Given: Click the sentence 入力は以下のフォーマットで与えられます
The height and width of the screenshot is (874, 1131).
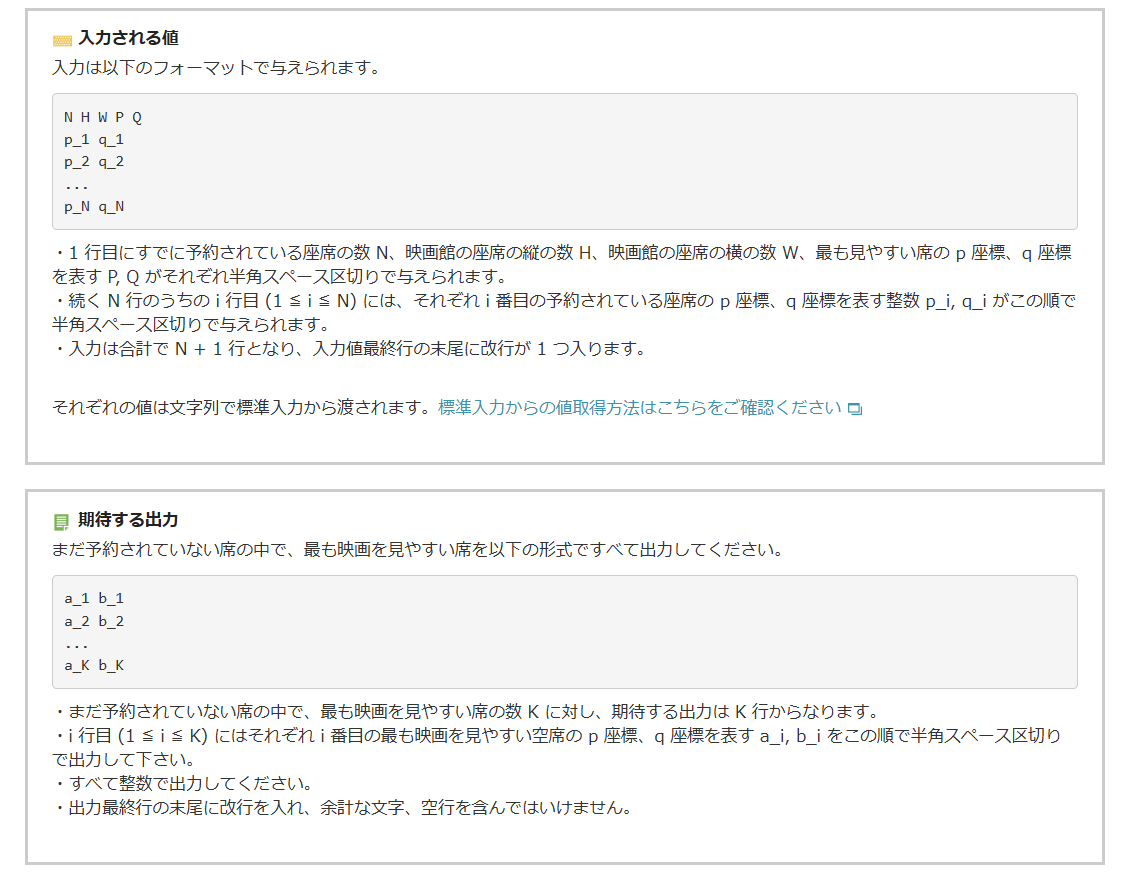Looking at the screenshot, I should (215, 69).
